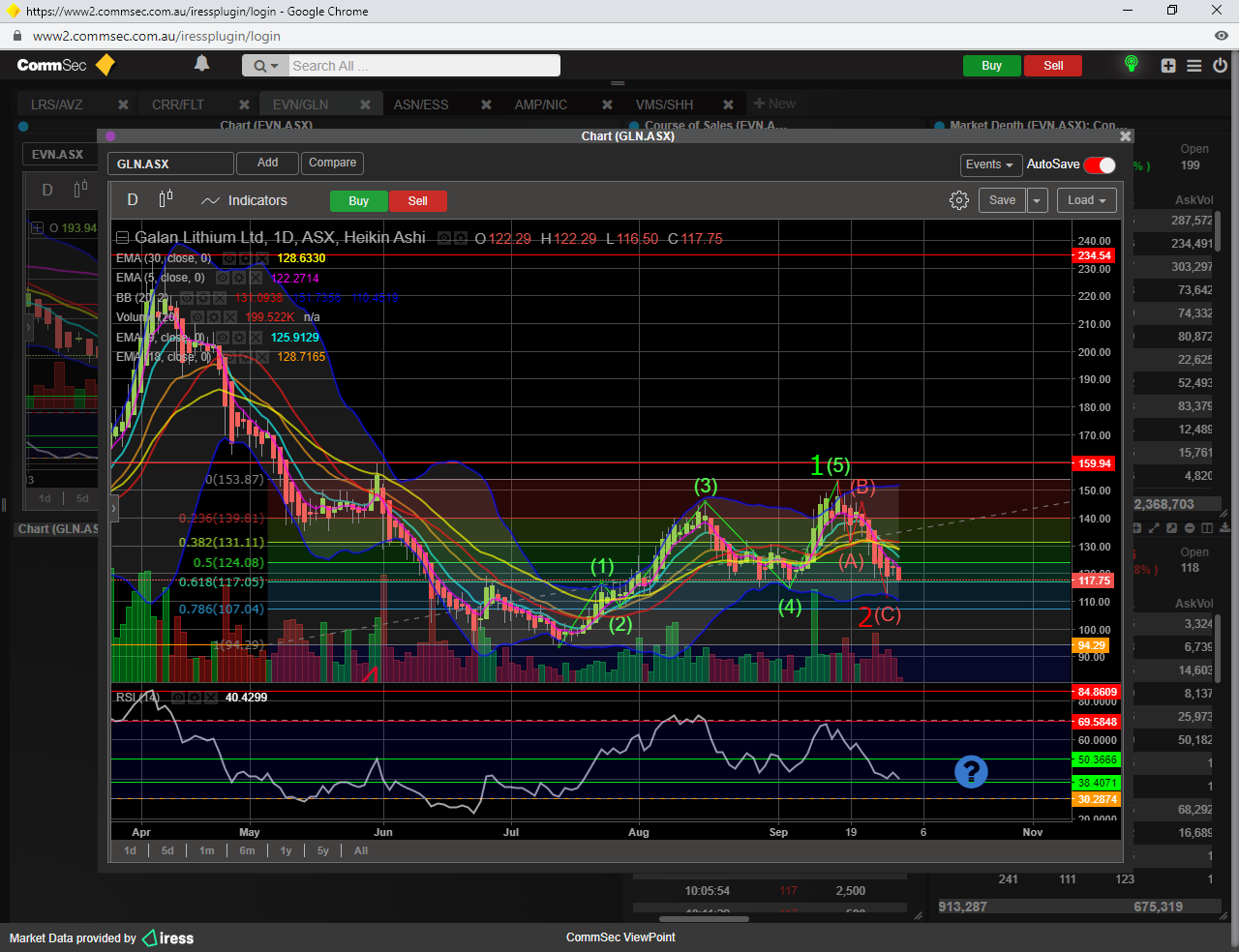The height and width of the screenshot is (952, 1239).
Task: Change the candlestick chart style
Action: point(166,199)
